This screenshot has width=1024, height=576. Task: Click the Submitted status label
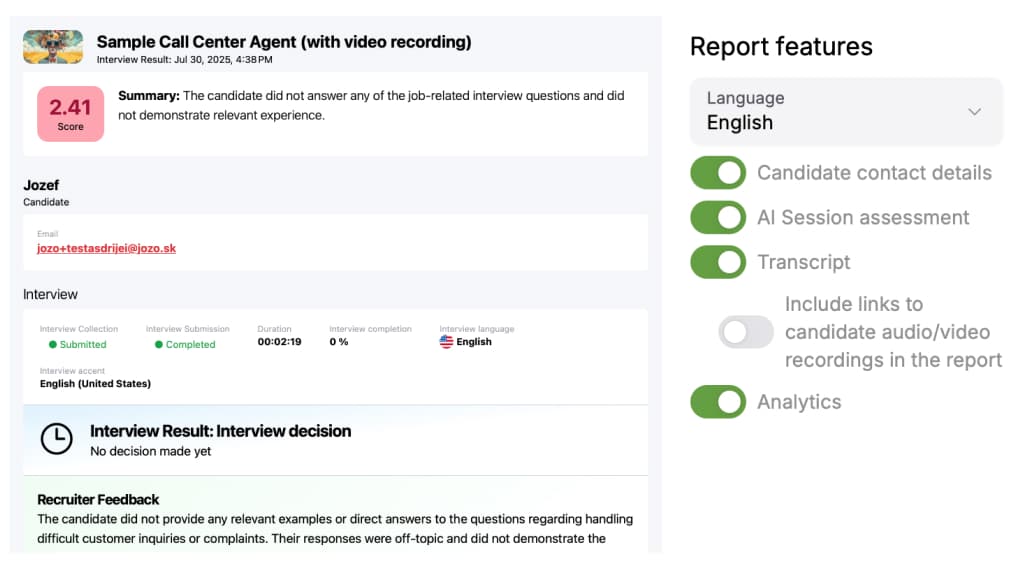point(83,345)
